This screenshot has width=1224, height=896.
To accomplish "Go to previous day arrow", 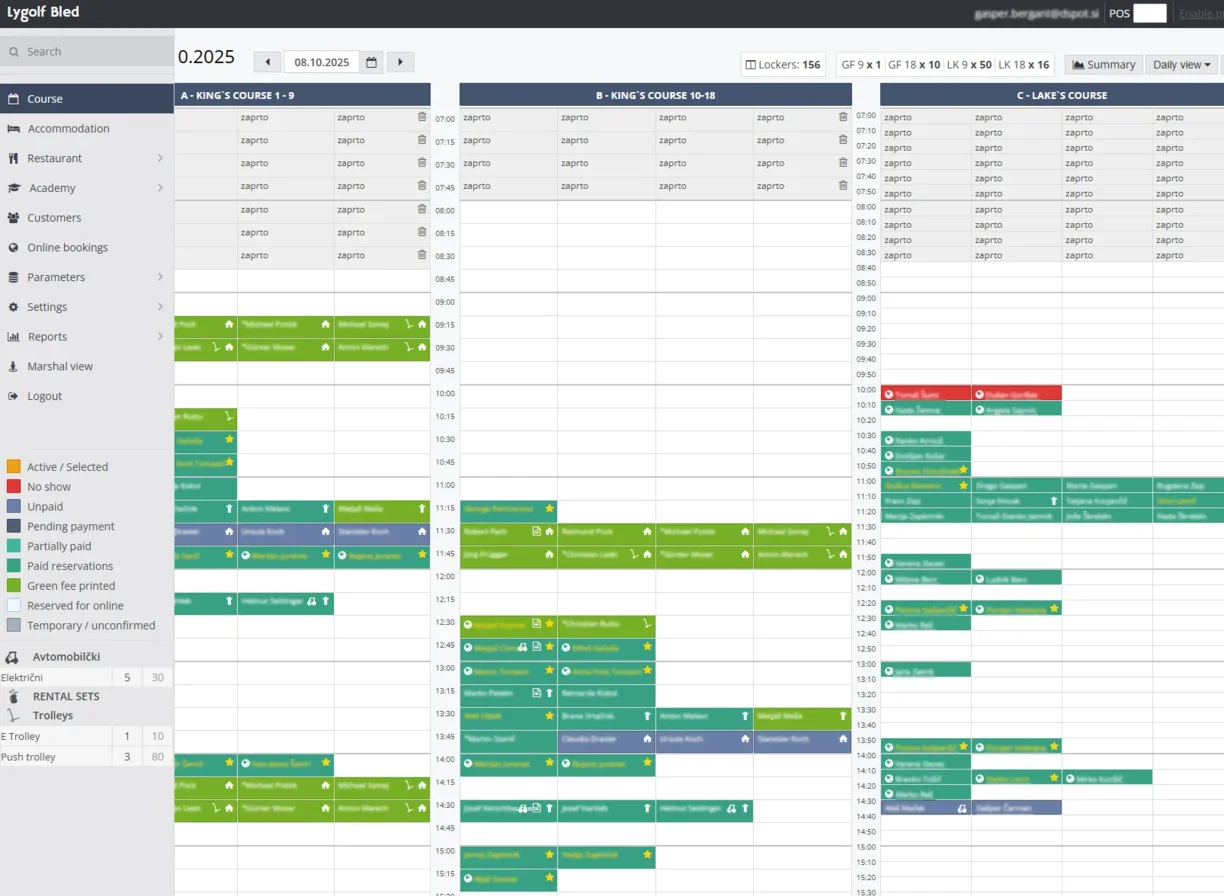I will click(x=267, y=62).
